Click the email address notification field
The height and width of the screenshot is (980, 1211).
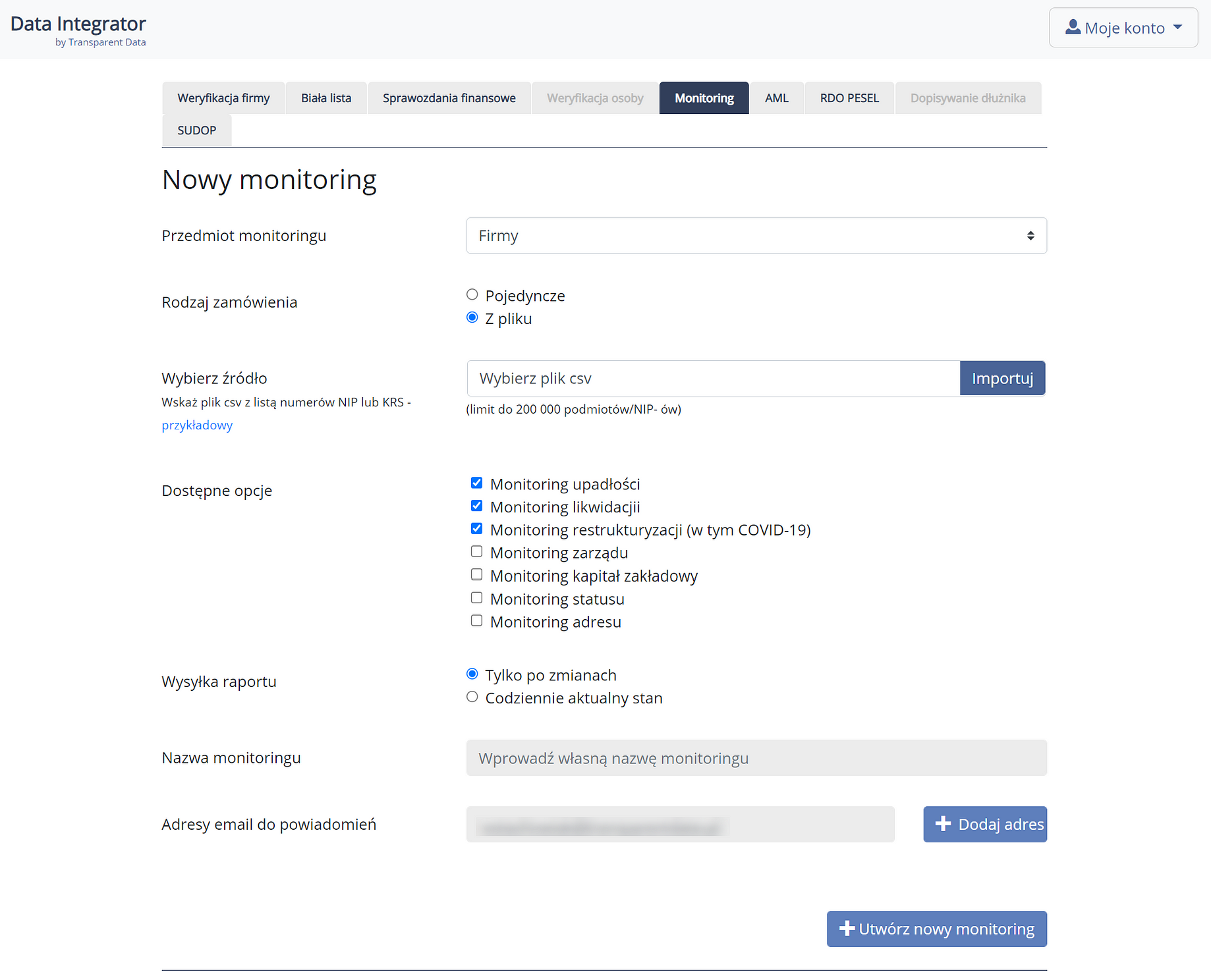click(x=681, y=825)
